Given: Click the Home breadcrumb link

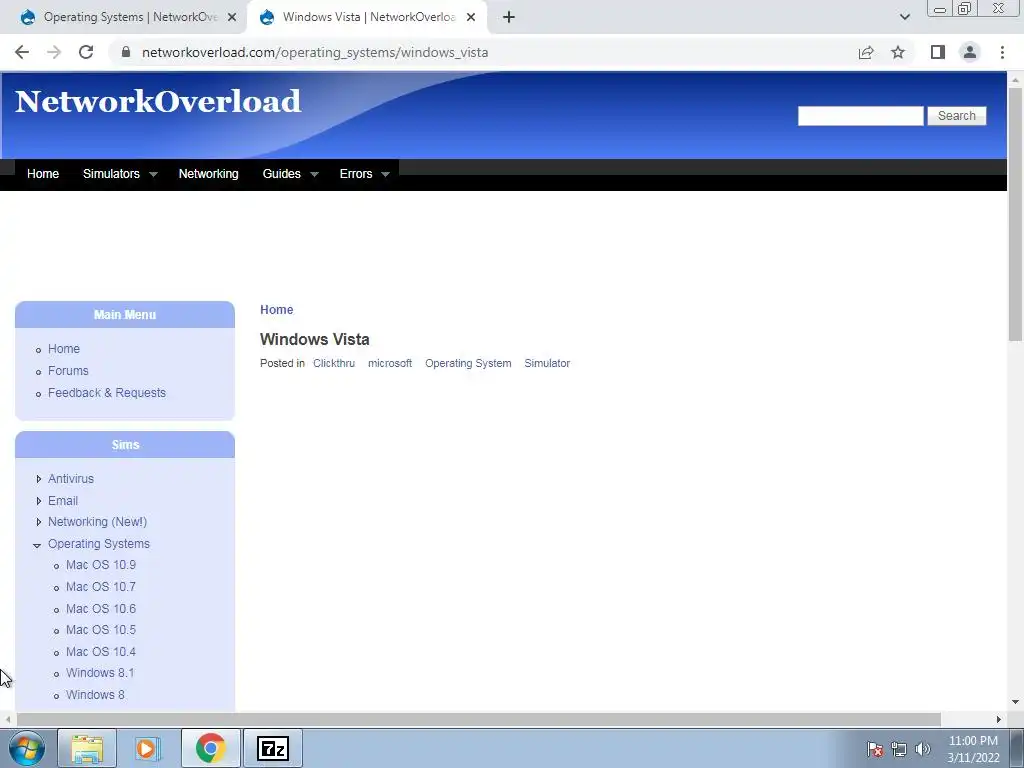Looking at the screenshot, I should point(276,310).
